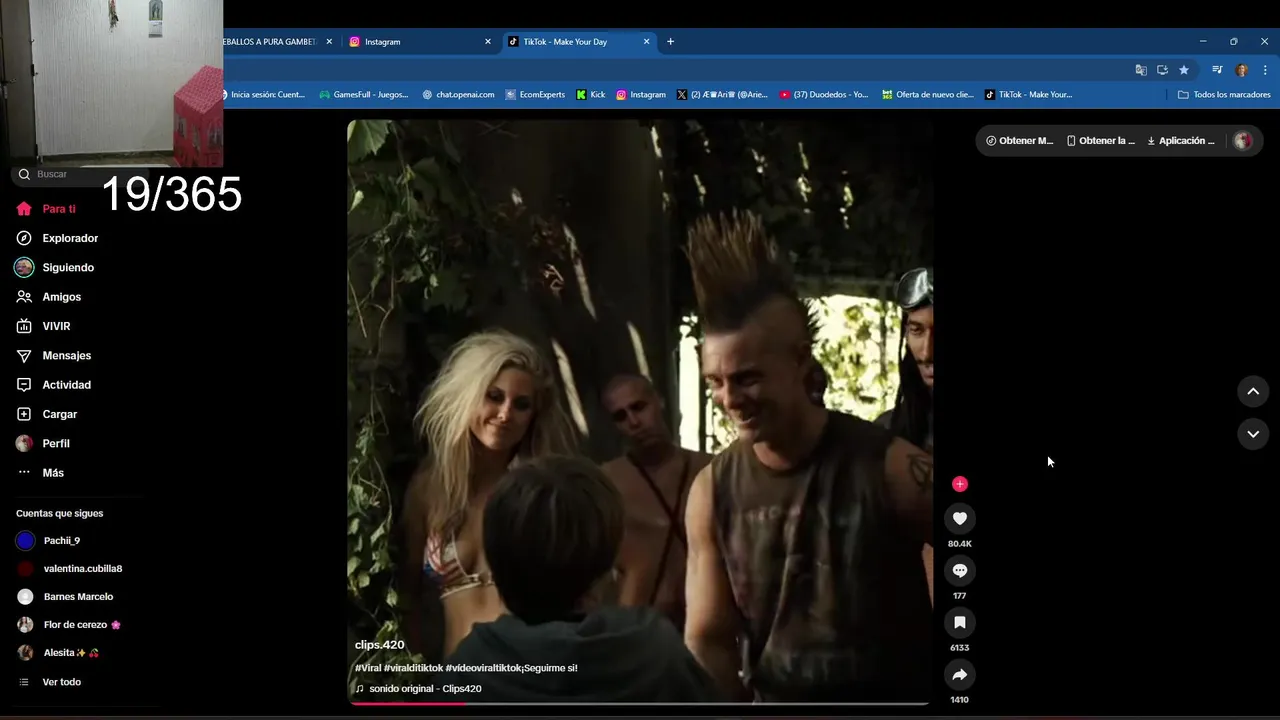Open Kick bookmark
Viewport: 1280px width, 720px height.
tap(591, 95)
